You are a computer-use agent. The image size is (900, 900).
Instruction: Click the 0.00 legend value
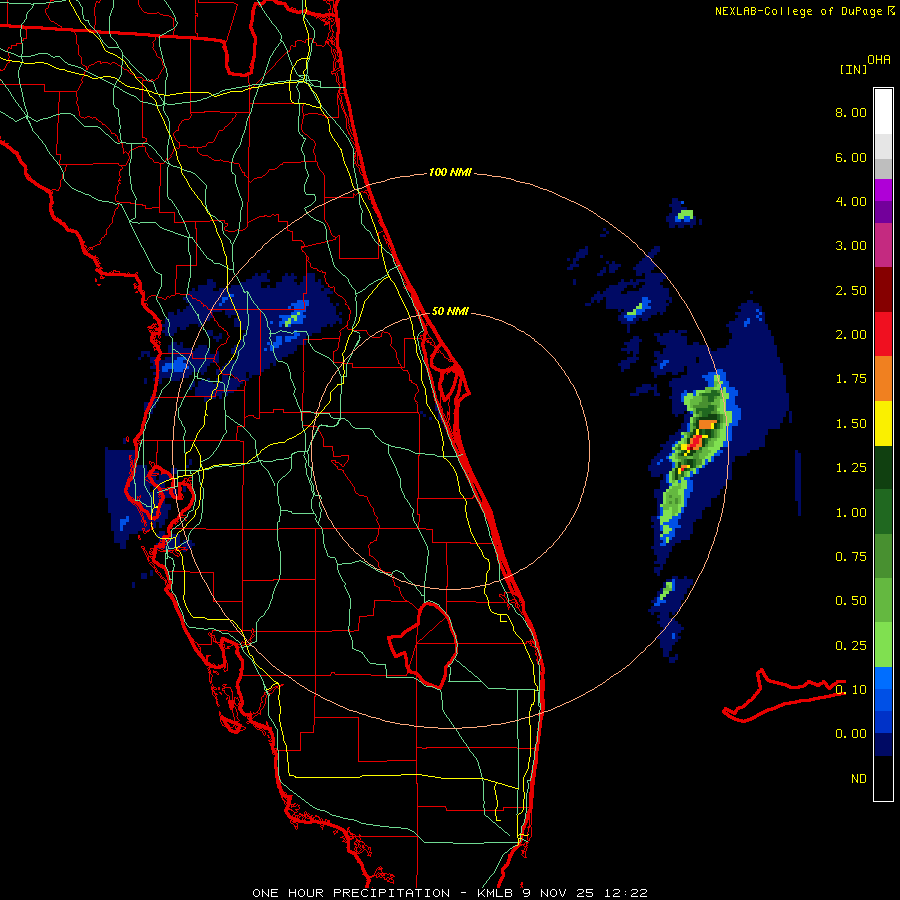(851, 734)
